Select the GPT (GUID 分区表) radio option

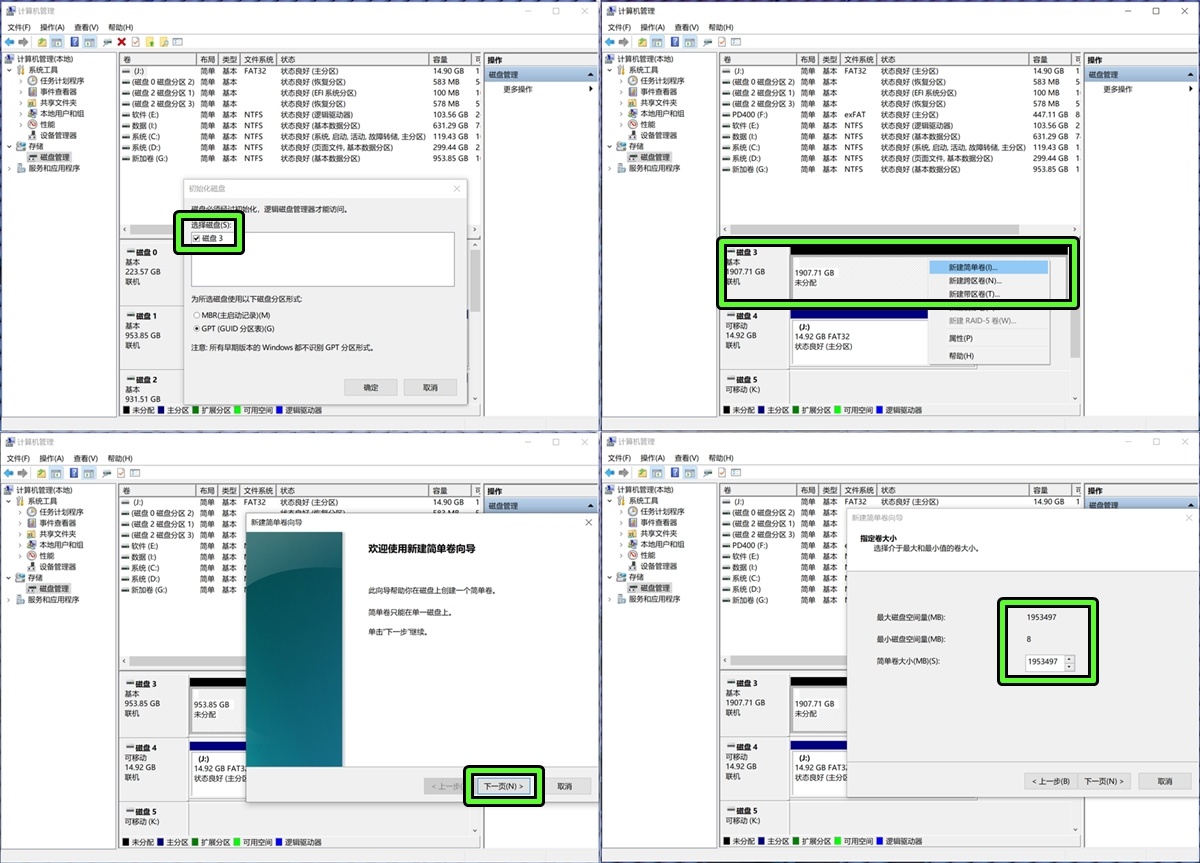click(x=196, y=328)
